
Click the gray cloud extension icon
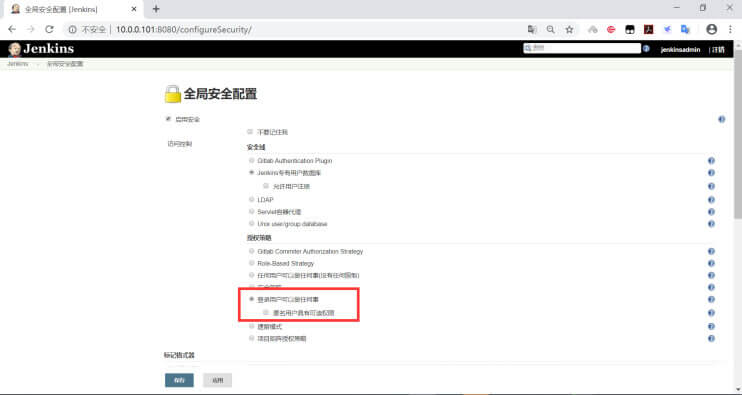point(592,29)
